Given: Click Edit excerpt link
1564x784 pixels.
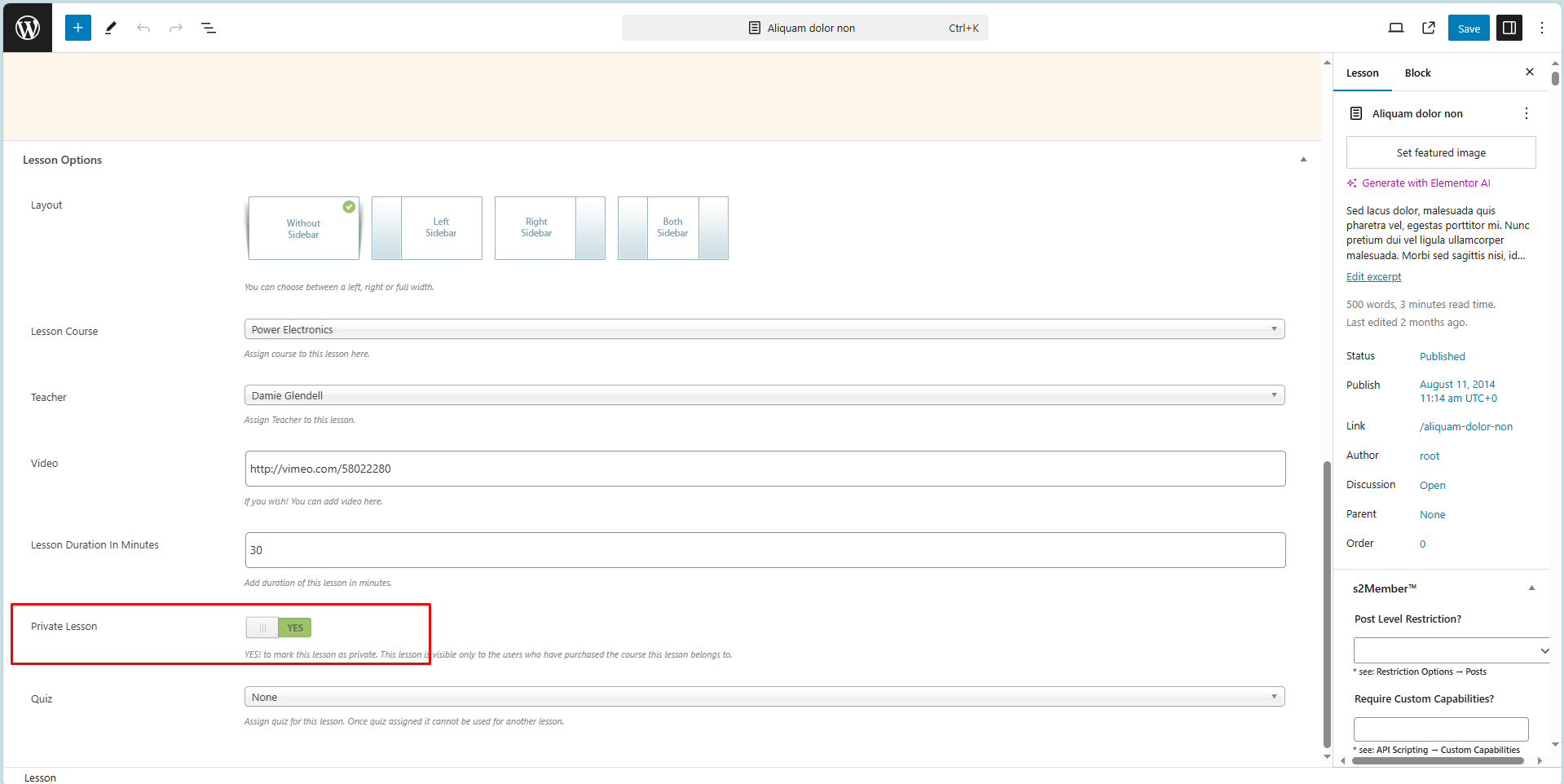Looking at the screenshot, I should tap(1373, 277).
